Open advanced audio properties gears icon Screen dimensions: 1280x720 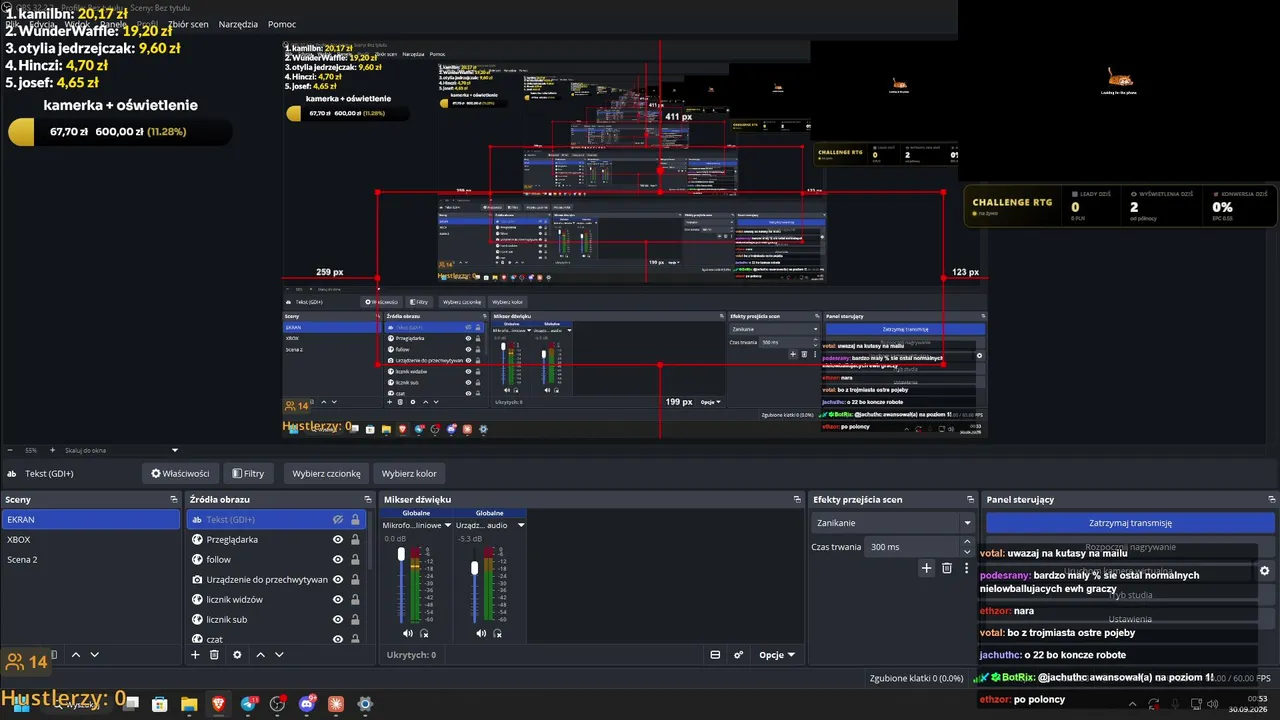click(739, 655)
